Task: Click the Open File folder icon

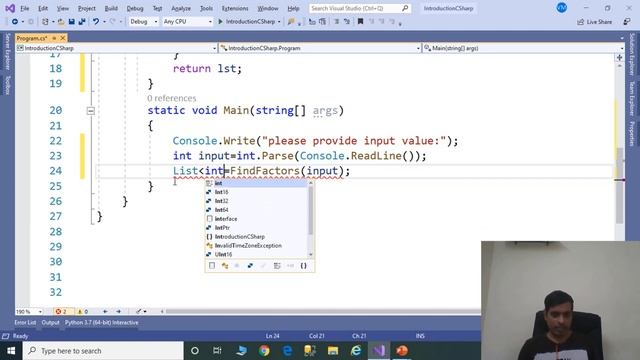Action: [x=61, y=22]
